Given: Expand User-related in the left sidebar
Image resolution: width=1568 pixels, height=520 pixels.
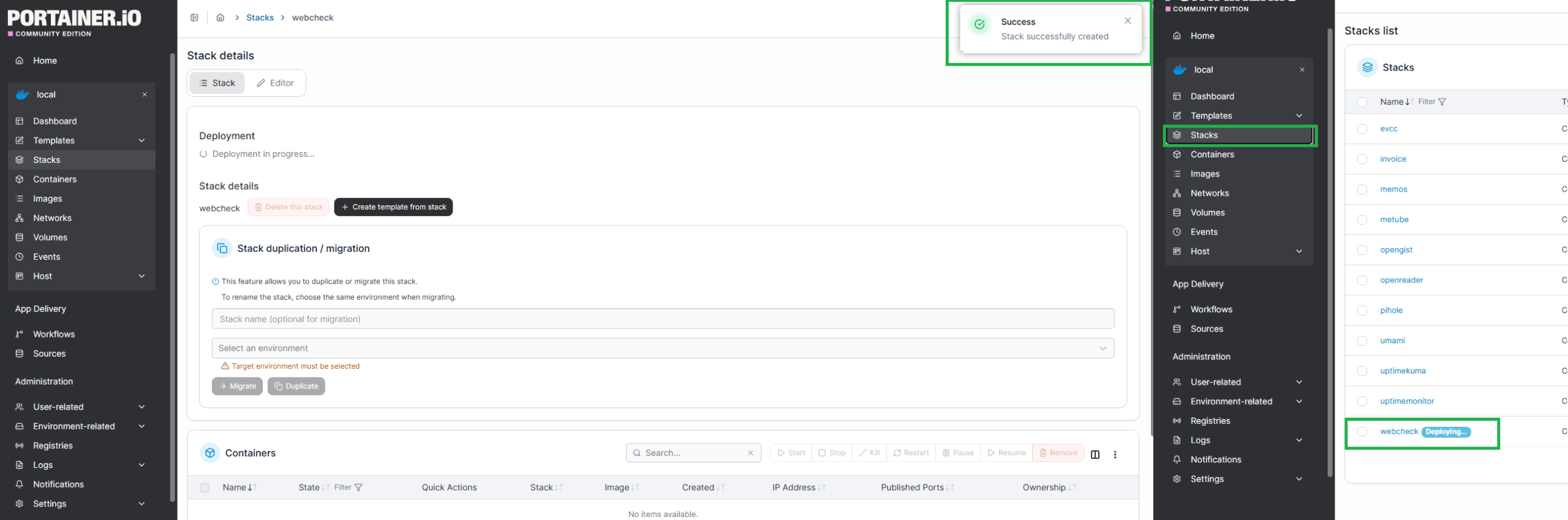Looking at the screenshot, I should (x=81, y=407).
